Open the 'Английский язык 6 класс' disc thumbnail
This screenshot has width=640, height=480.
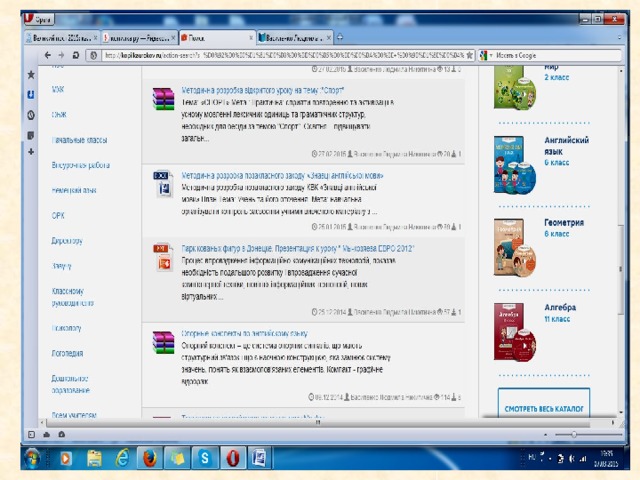point(515,165)
